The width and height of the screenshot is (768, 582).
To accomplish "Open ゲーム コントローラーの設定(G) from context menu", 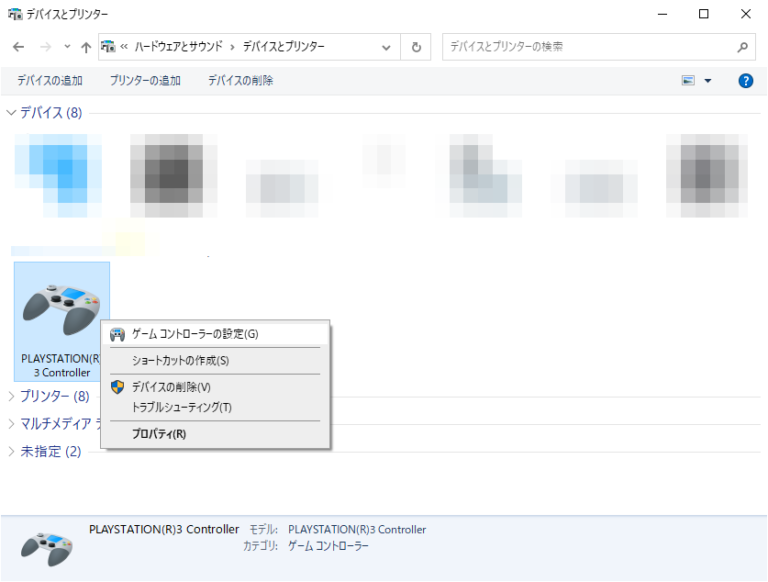I will (216, 334).
